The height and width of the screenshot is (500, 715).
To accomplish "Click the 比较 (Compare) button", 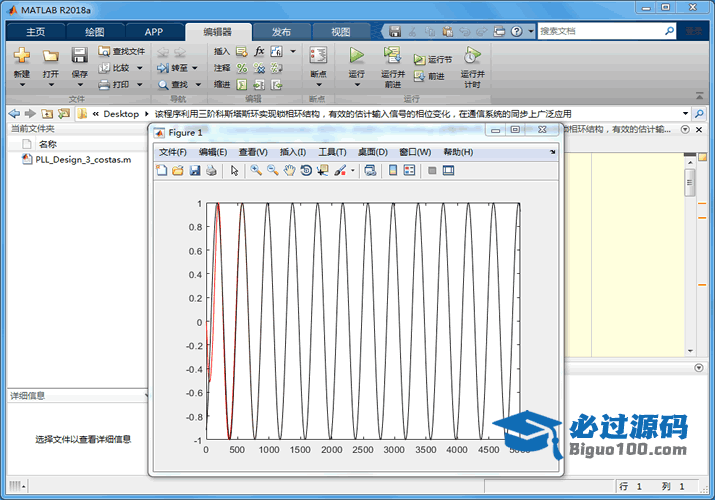I will pos(115,68).
